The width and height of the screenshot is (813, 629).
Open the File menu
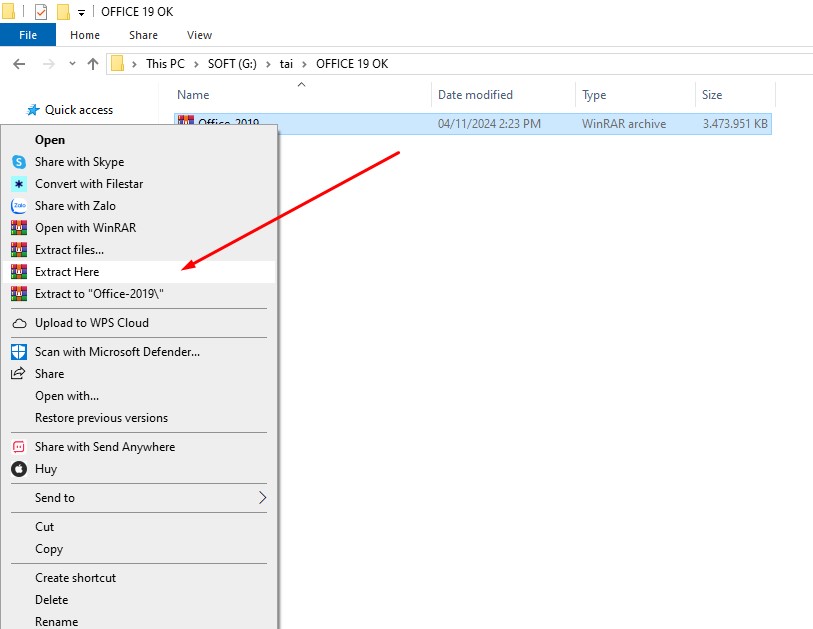[x=28, y=34]
